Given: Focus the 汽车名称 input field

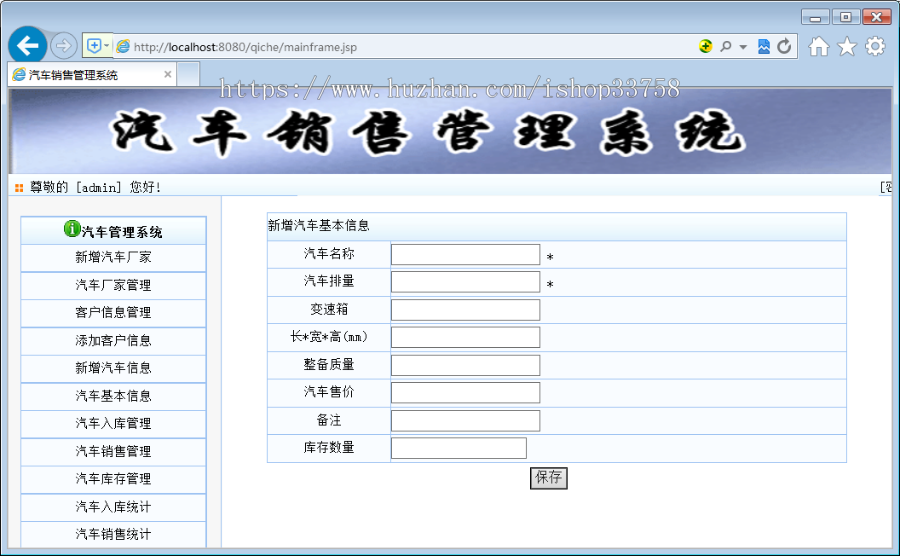Looking at the screenshot, I should 465,255.
